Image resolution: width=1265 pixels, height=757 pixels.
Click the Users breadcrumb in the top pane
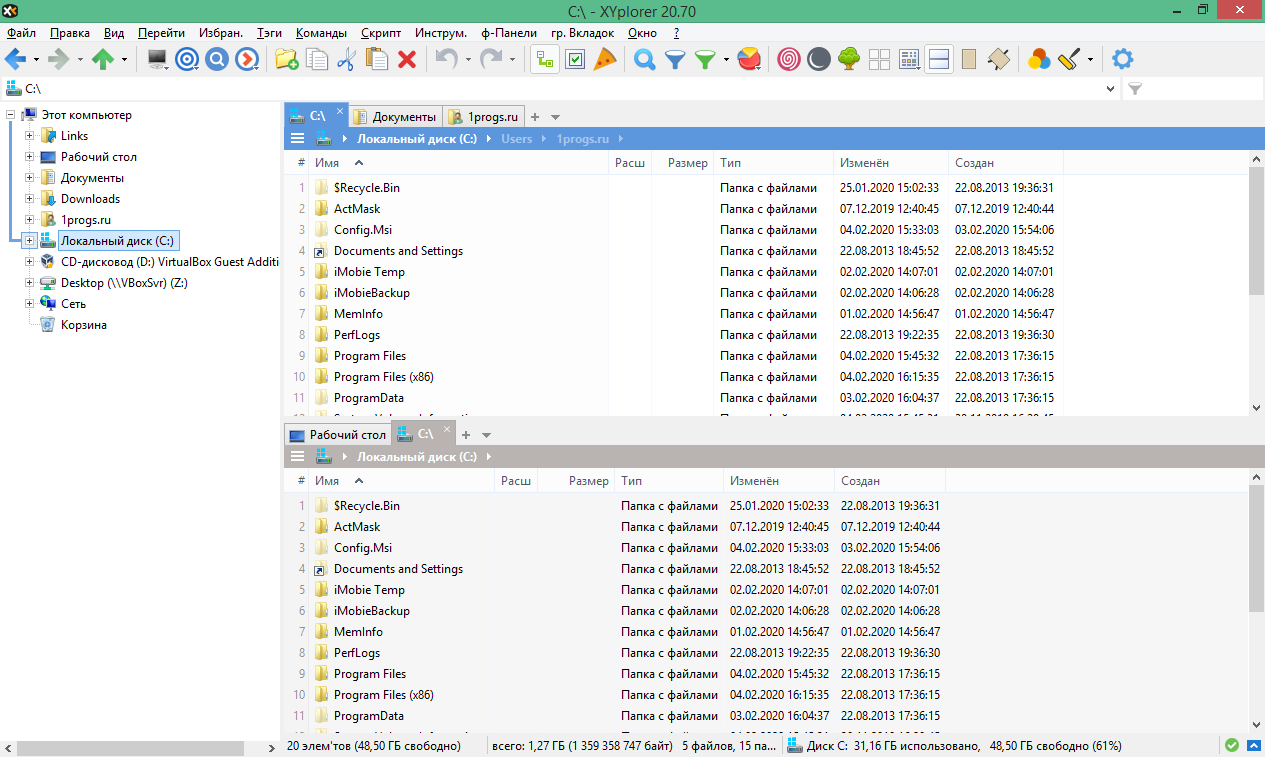pyautogui.click(x=517, y=139)
